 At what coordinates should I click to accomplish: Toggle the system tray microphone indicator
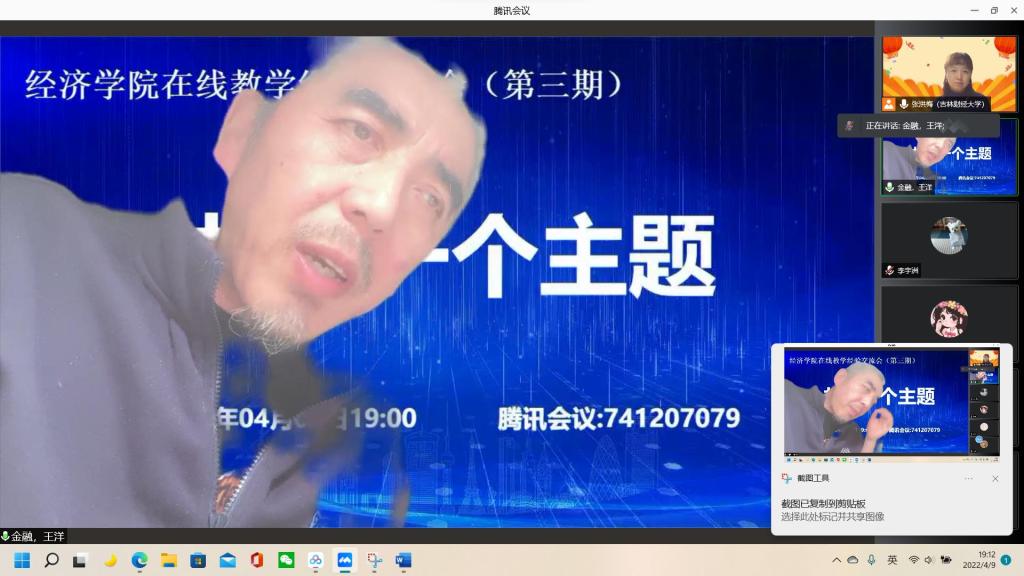[871, 560]
